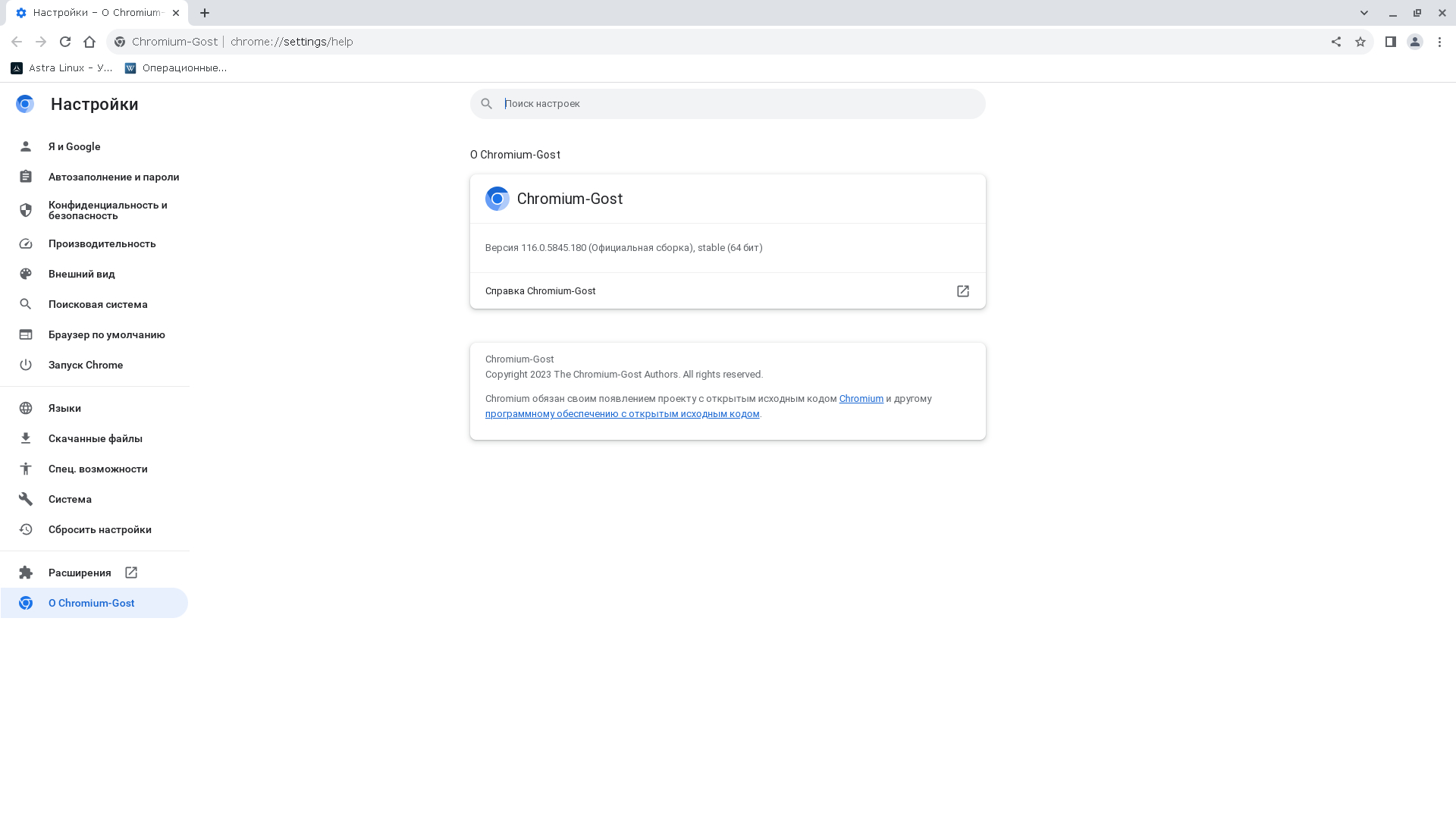This screenshot has height=819, width=1456.
Task: Click the Настройки tab title
Action: click(x=99, y=13)
